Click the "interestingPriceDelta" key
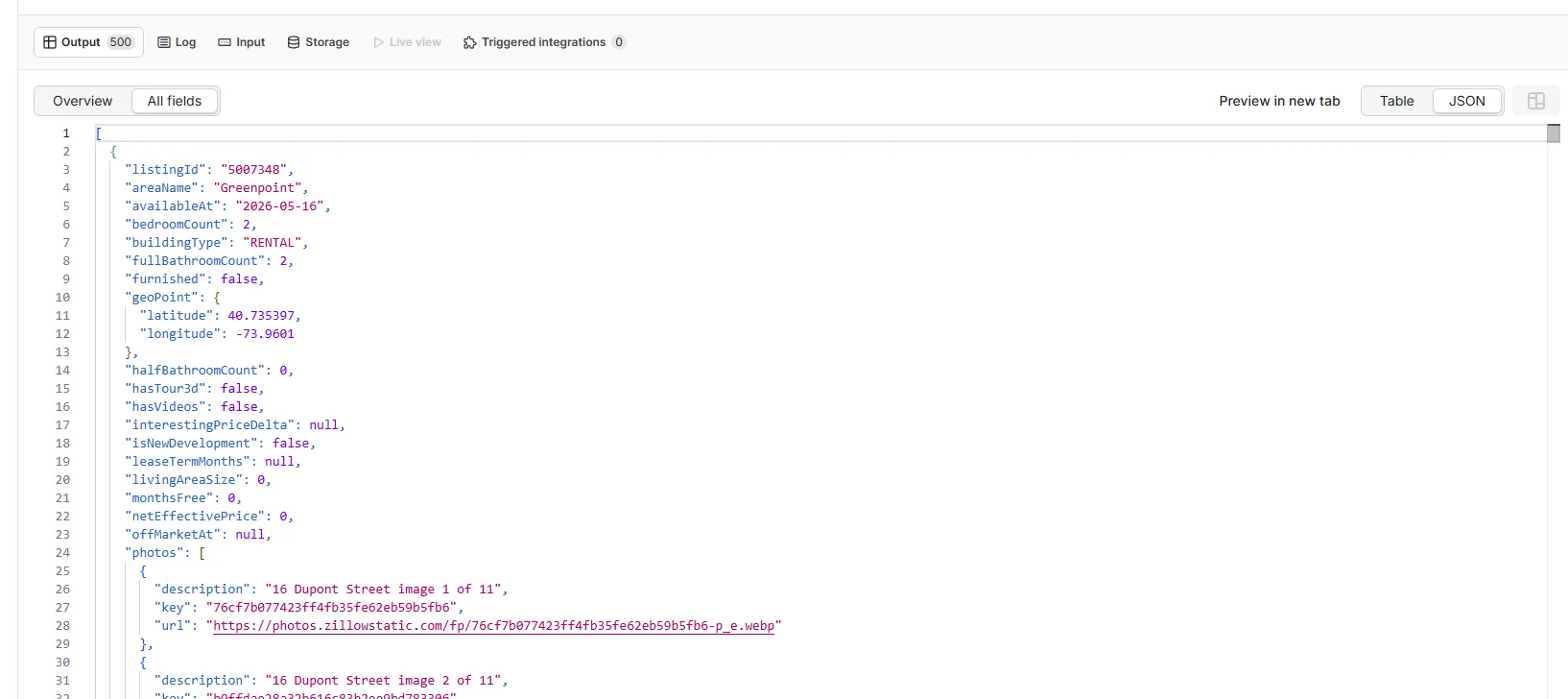Screen dimensions: 1568x699 click(209, 425)
